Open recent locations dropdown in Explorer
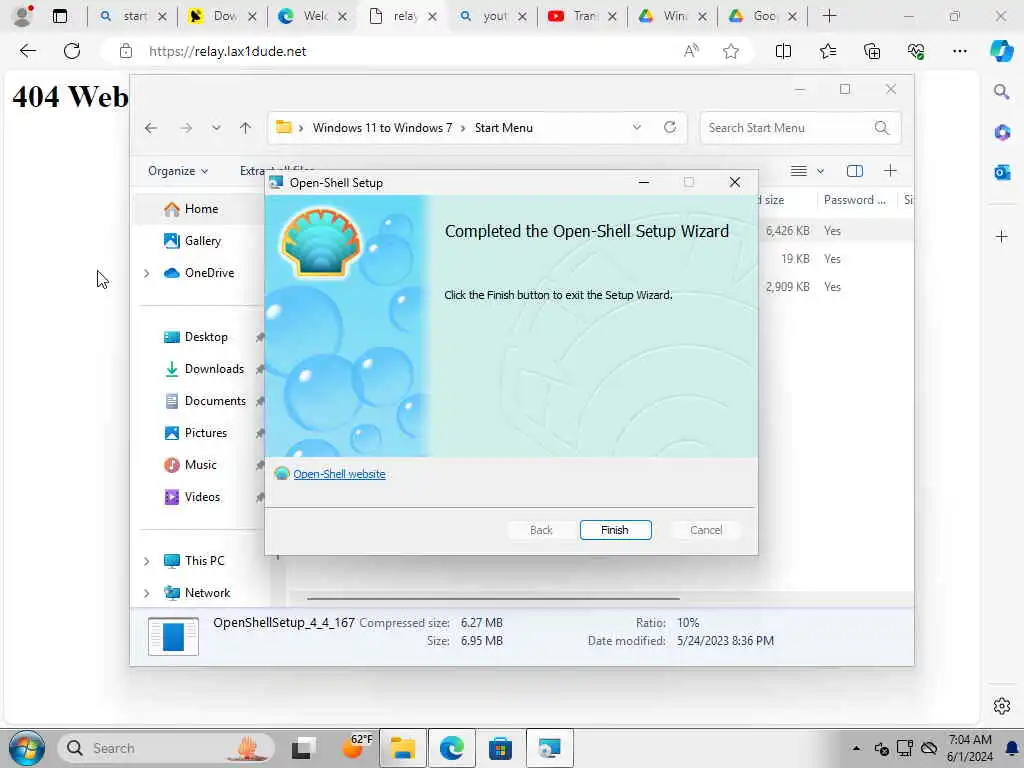Viewport: 1024px width, 768px height. coord(216,128)
